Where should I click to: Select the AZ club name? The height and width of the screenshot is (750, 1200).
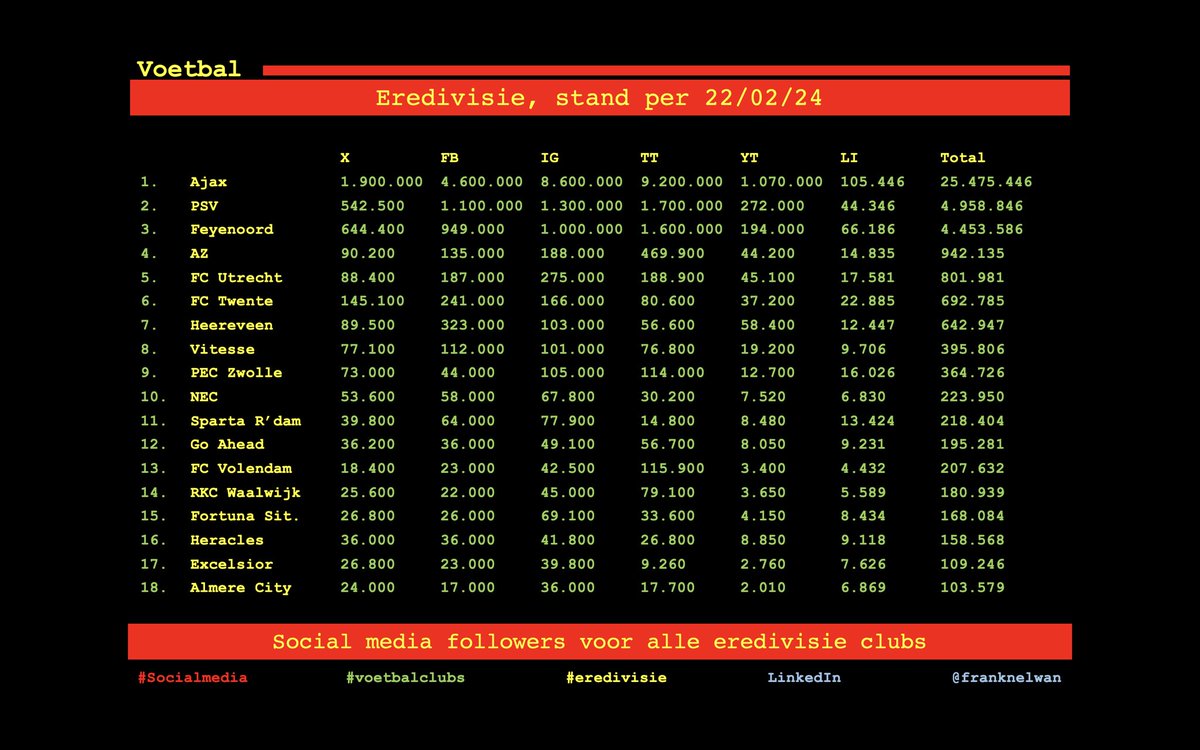(199, 253)
